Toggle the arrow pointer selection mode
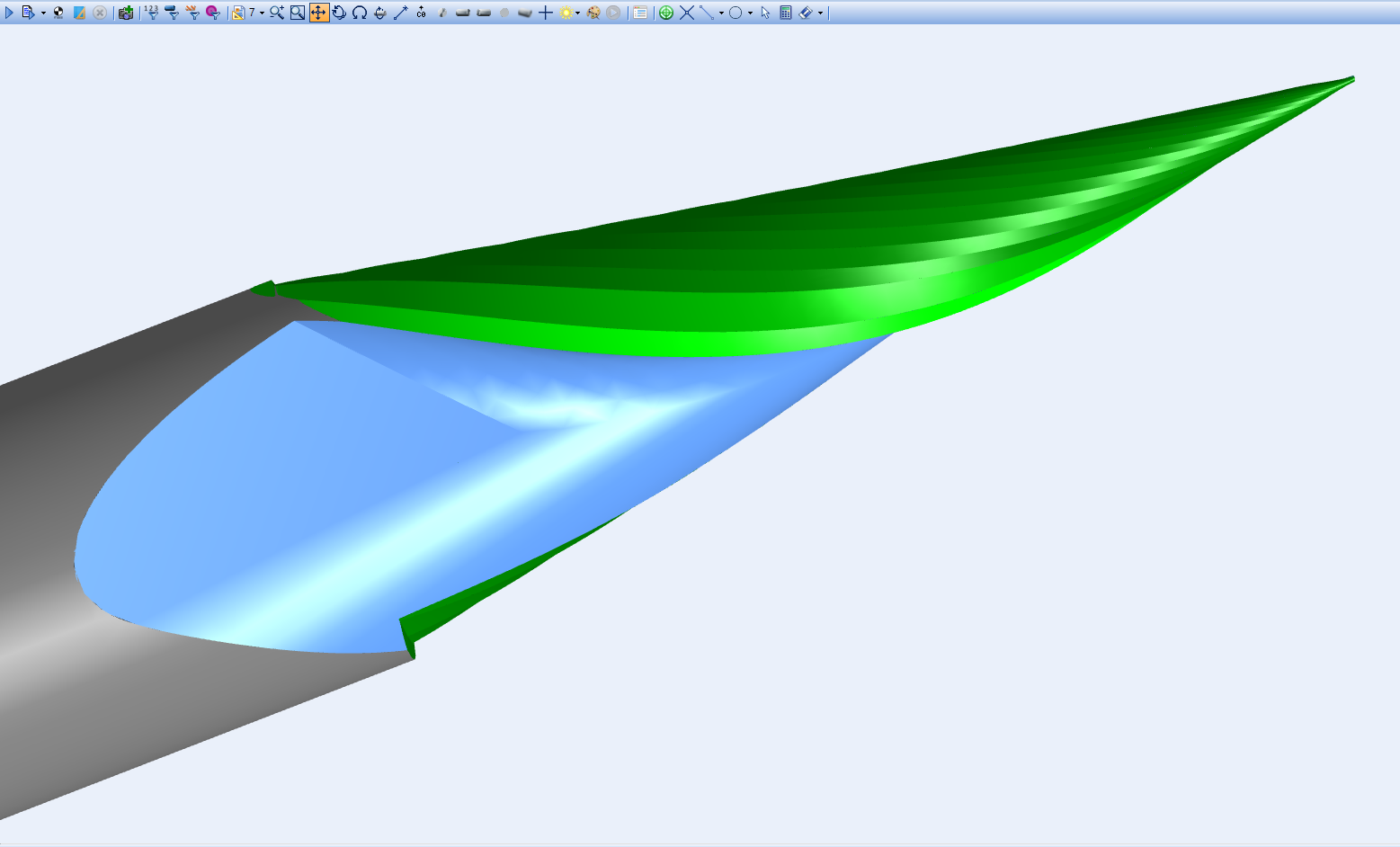The height and width of the screenshot is (847, 1400). tap(765, 13)
